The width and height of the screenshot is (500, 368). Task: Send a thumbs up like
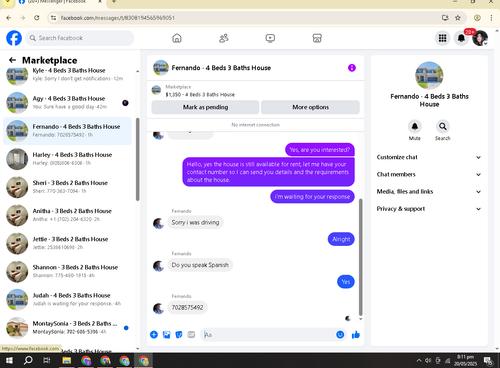click(356, 335)
